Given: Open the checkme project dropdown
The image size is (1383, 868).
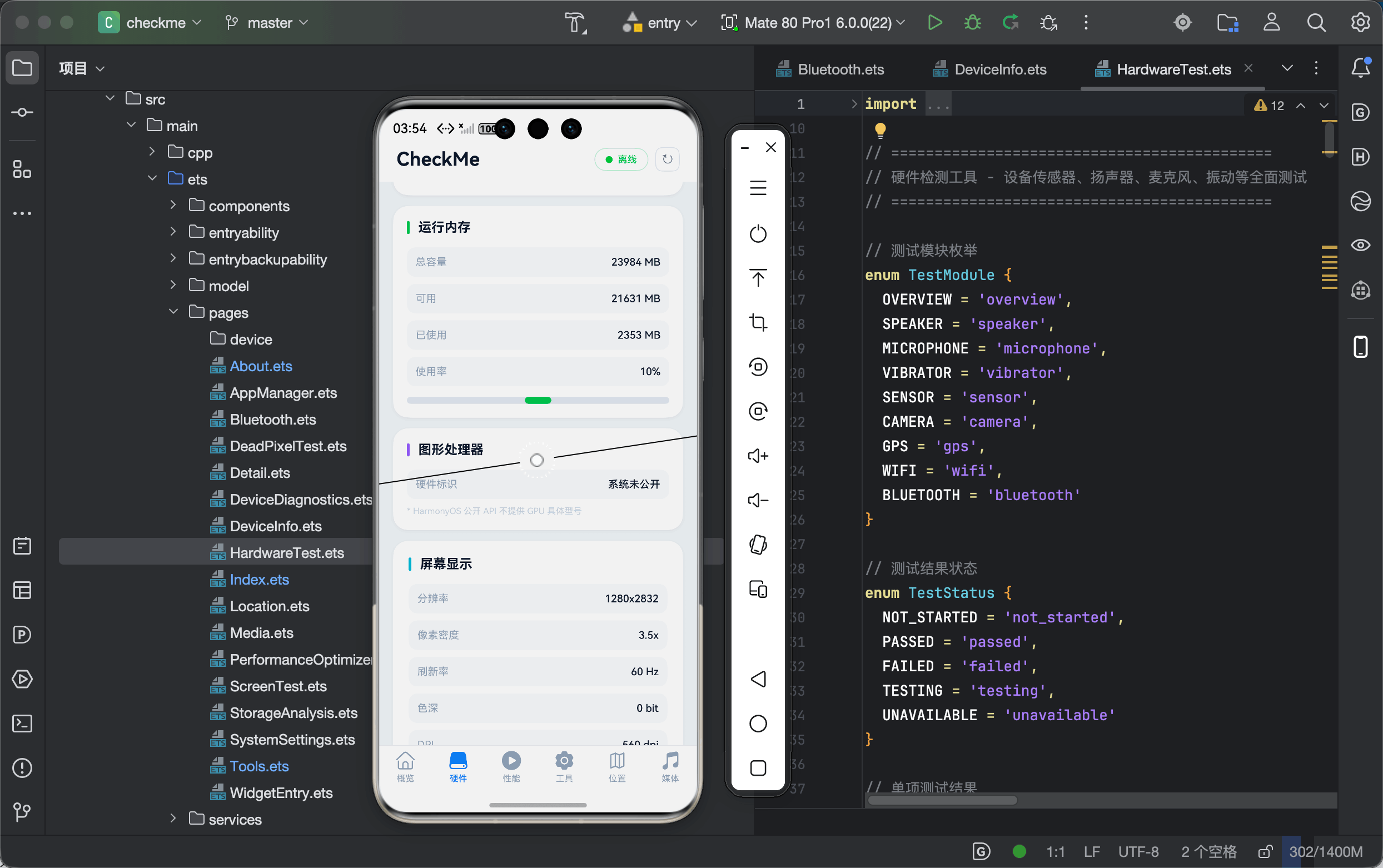Looking at the screenshot, I should pyautogui.click(x=150, y=22).
